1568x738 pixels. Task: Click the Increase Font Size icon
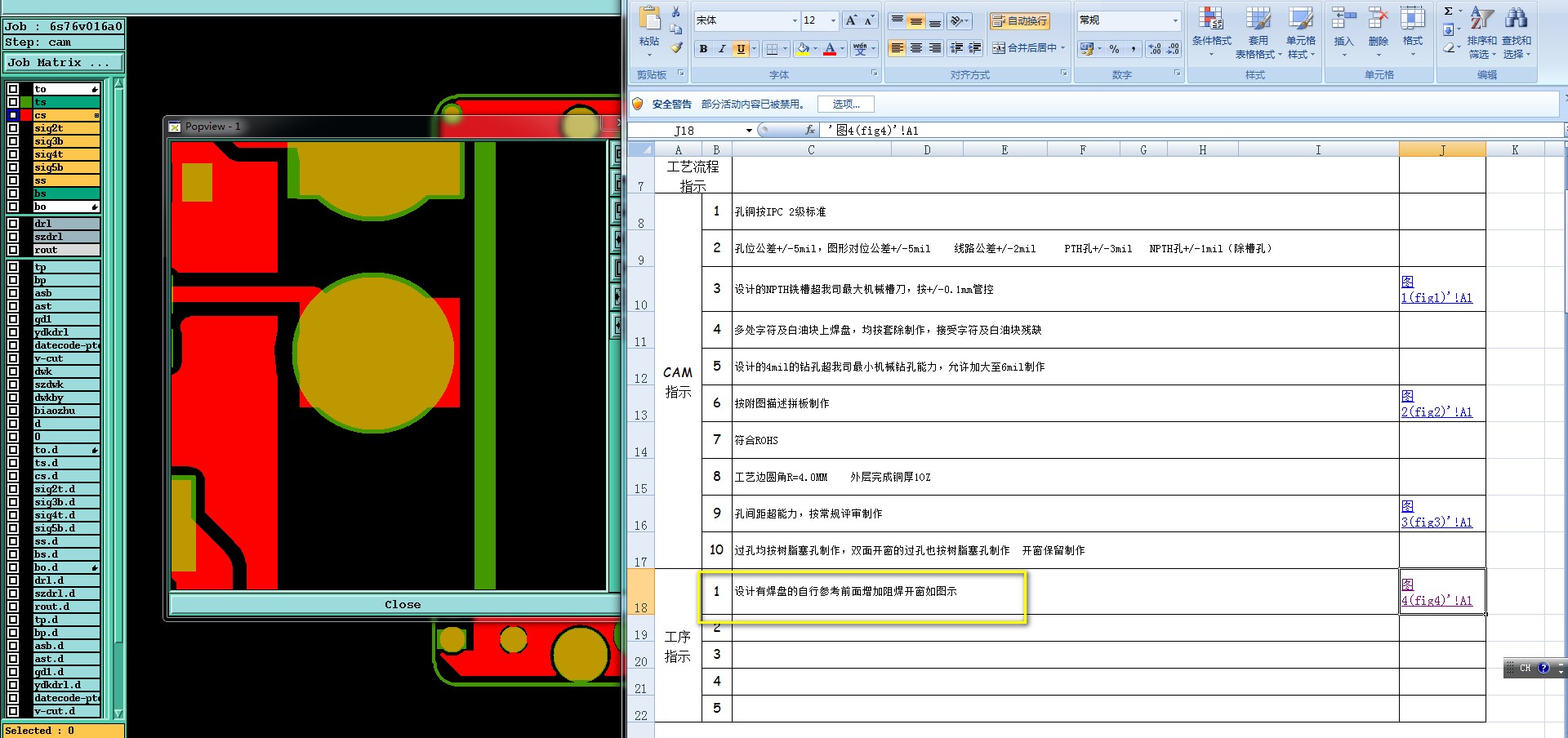(851, 20)
